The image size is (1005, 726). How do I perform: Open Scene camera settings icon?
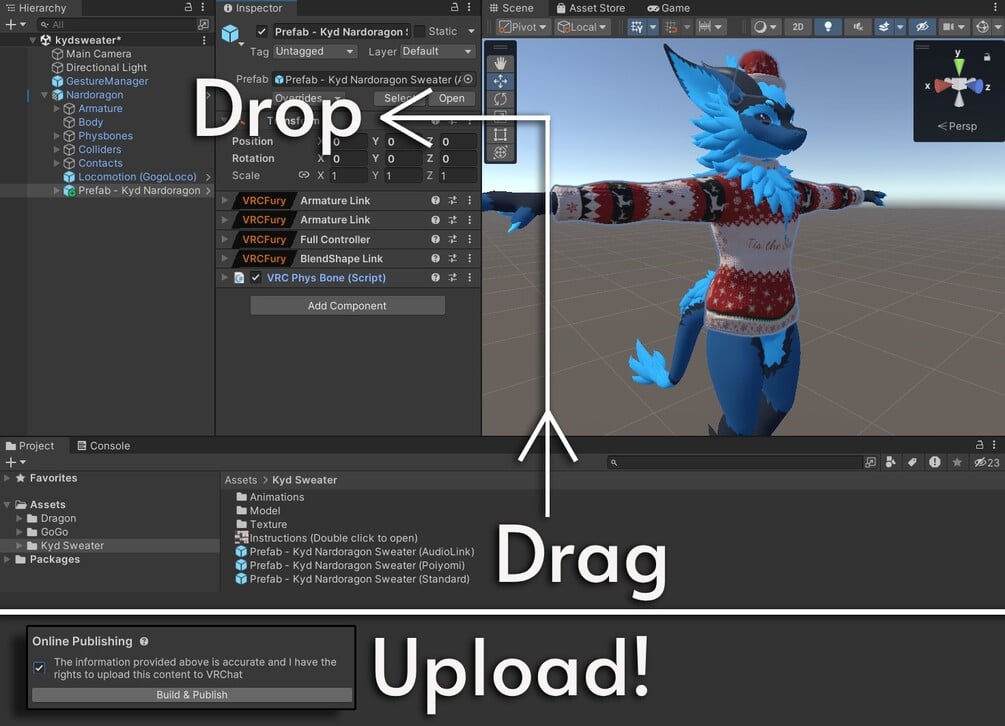click(948, 26)
